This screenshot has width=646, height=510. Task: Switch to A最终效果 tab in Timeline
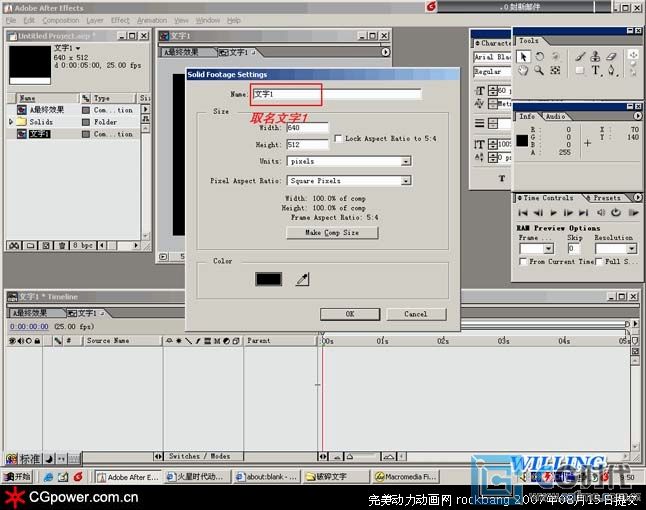[x=30, y=313]
